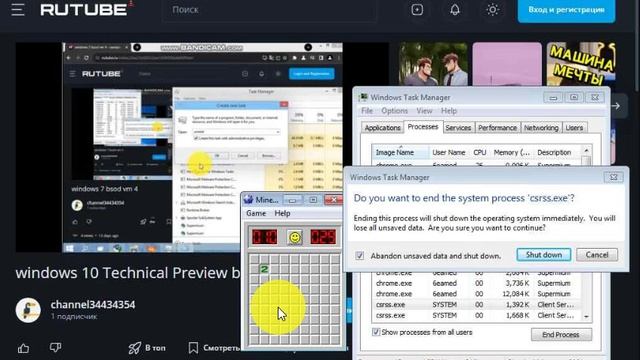The height and width of the screenshot is (360, 640).
Task: Focus the Поиск search field
Action: click(269, 9)
